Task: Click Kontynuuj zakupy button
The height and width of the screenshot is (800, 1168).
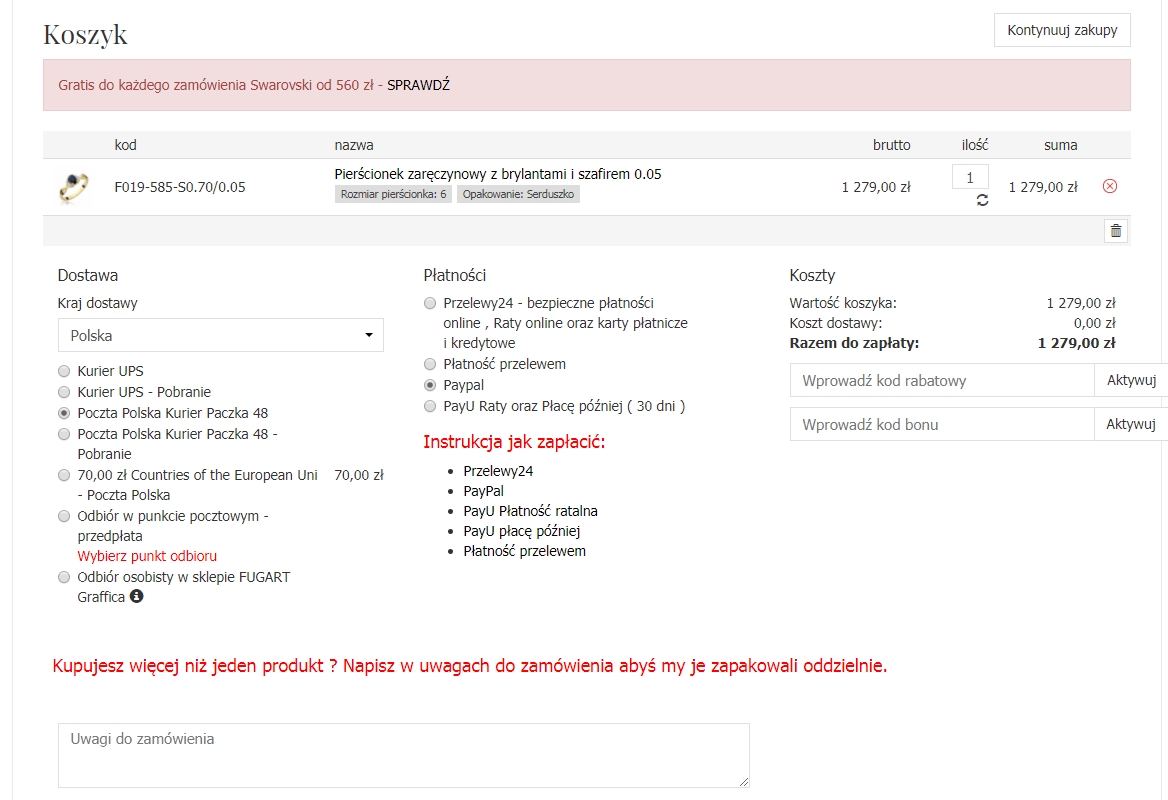Action: pyautogui.click(x=1062, y=30)
